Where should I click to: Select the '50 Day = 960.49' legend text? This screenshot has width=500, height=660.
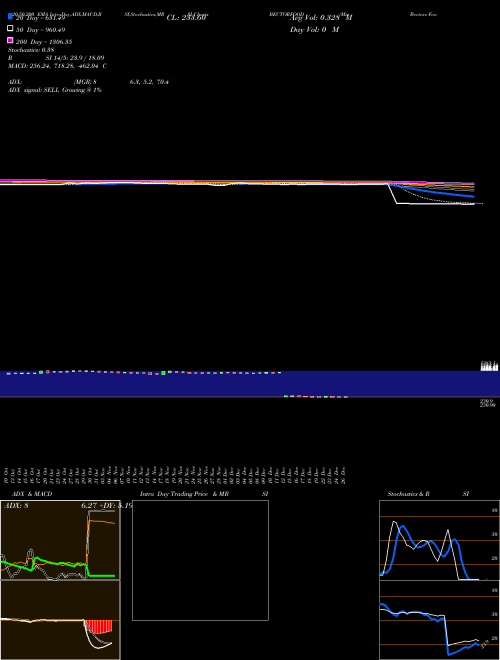pos(40,30)
